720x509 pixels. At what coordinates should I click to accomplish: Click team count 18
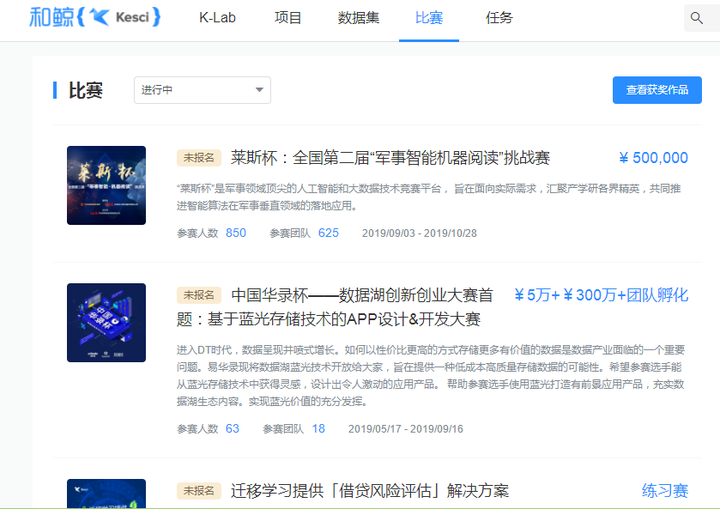(x=319, y=429)
